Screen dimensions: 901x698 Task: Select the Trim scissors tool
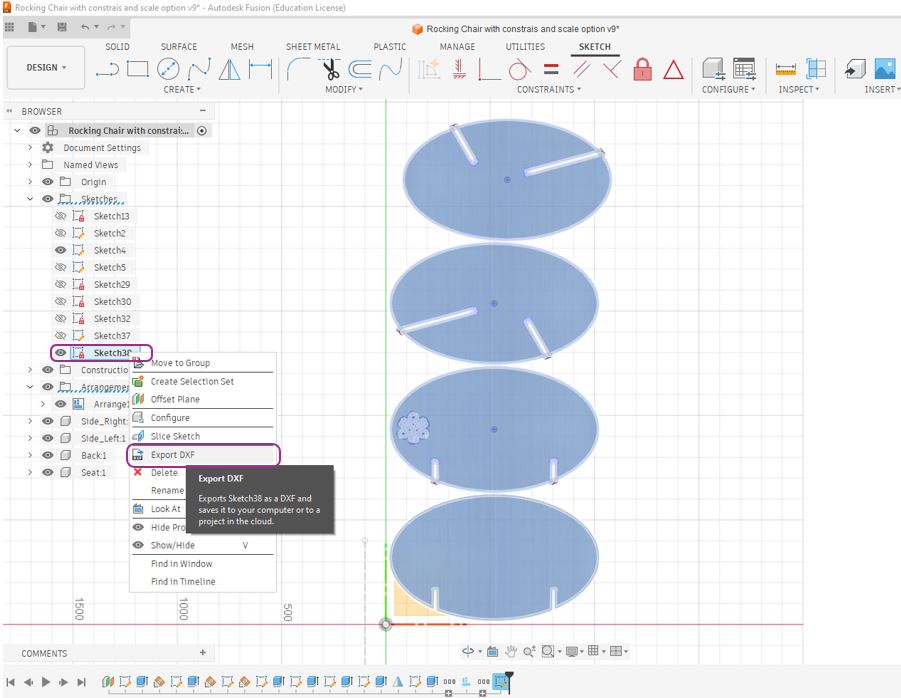click(330, 69)
